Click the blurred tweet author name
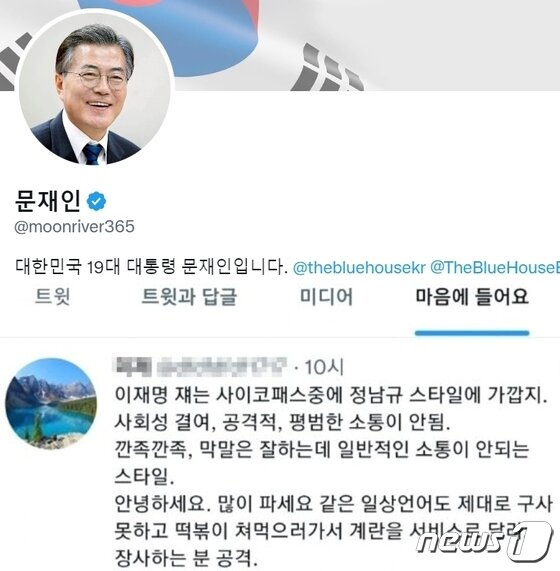 [x=132, y=366]
